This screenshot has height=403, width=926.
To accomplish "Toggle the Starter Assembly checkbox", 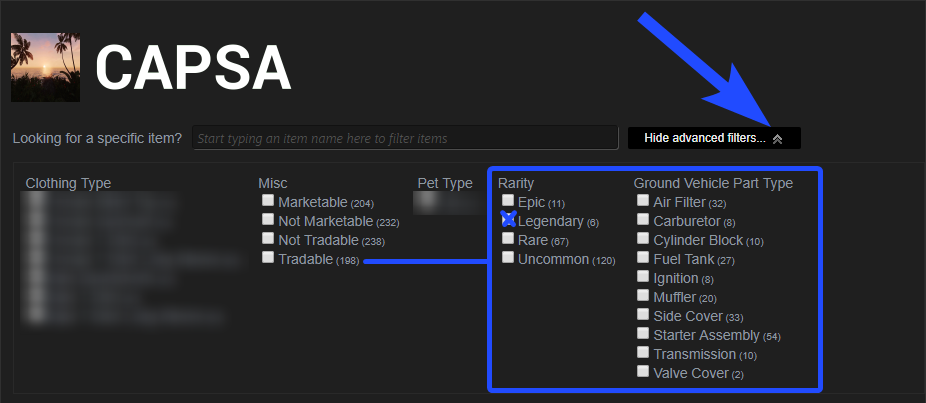I will (643, 334).
